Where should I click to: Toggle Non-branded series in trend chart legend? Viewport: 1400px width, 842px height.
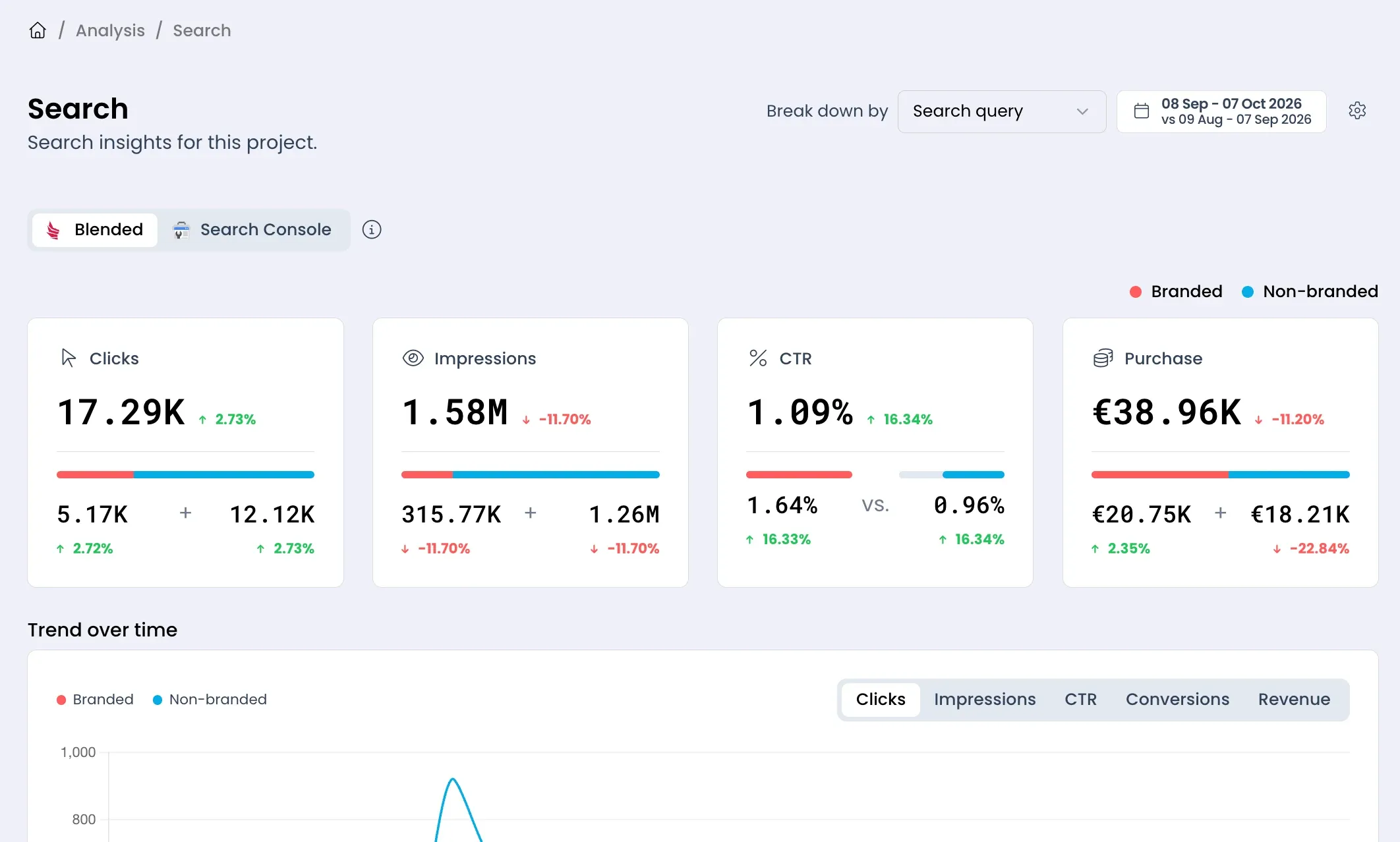[x=210, y=700]
